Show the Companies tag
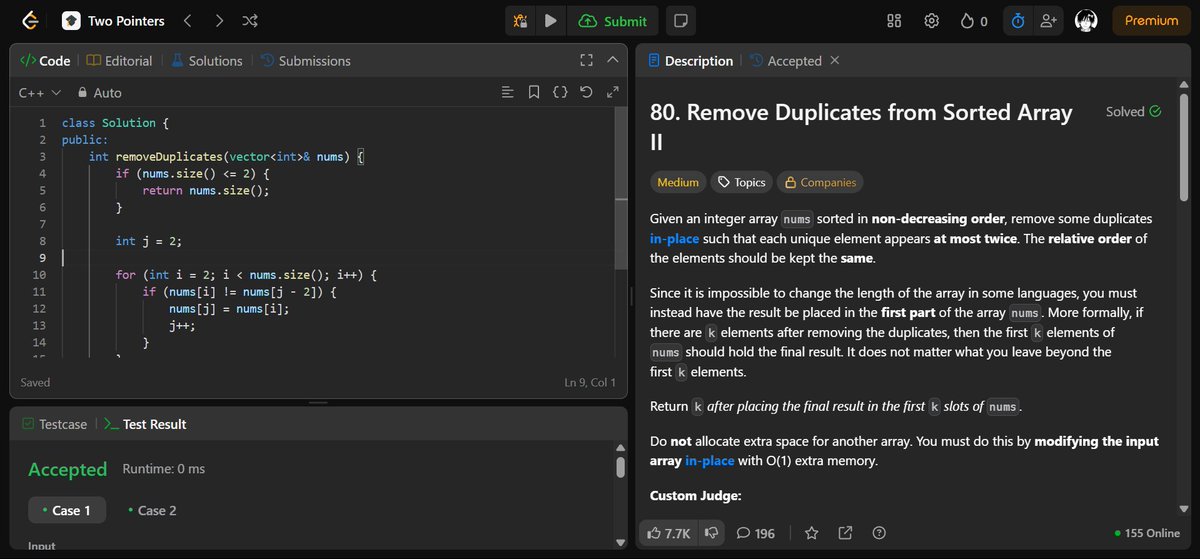The image size is (1200, 559). pyautogui.click(x=820, y=182)
